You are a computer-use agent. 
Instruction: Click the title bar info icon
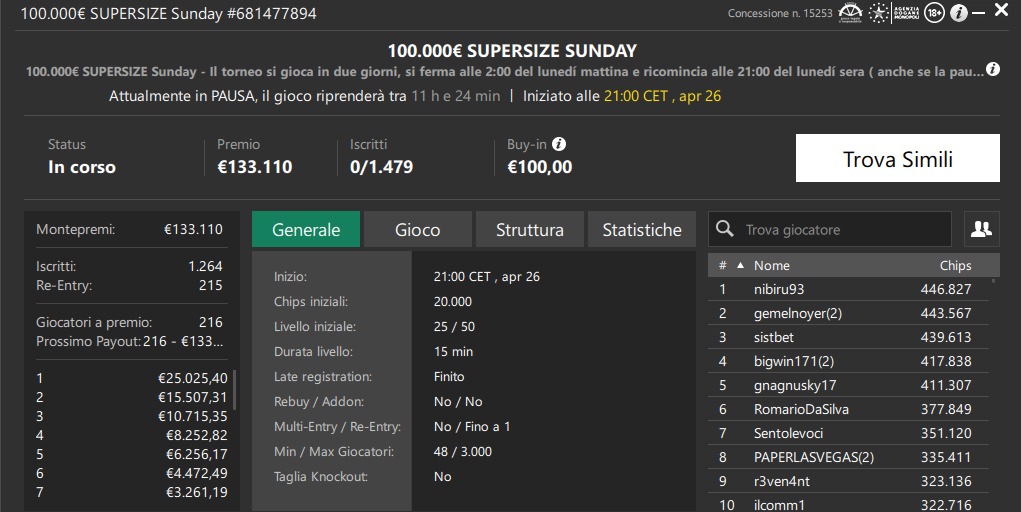[958, 13]
